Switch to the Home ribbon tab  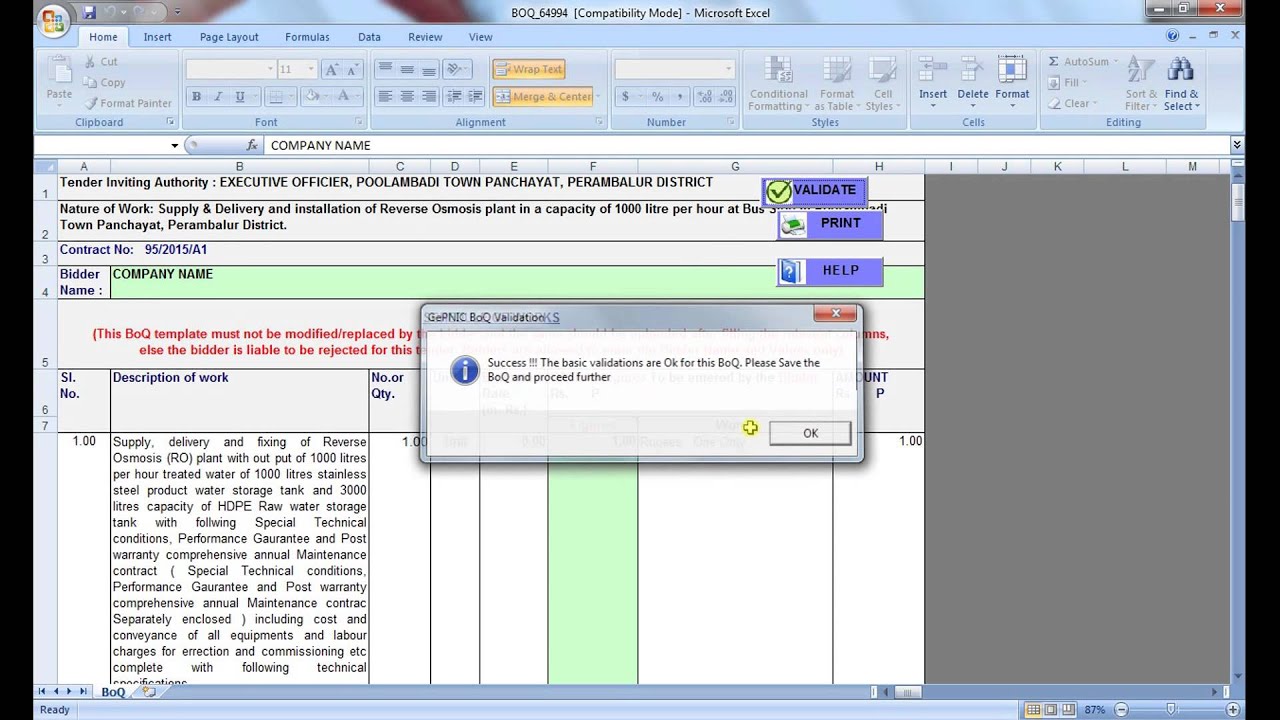pyautogui.click(x=103, y=37)
